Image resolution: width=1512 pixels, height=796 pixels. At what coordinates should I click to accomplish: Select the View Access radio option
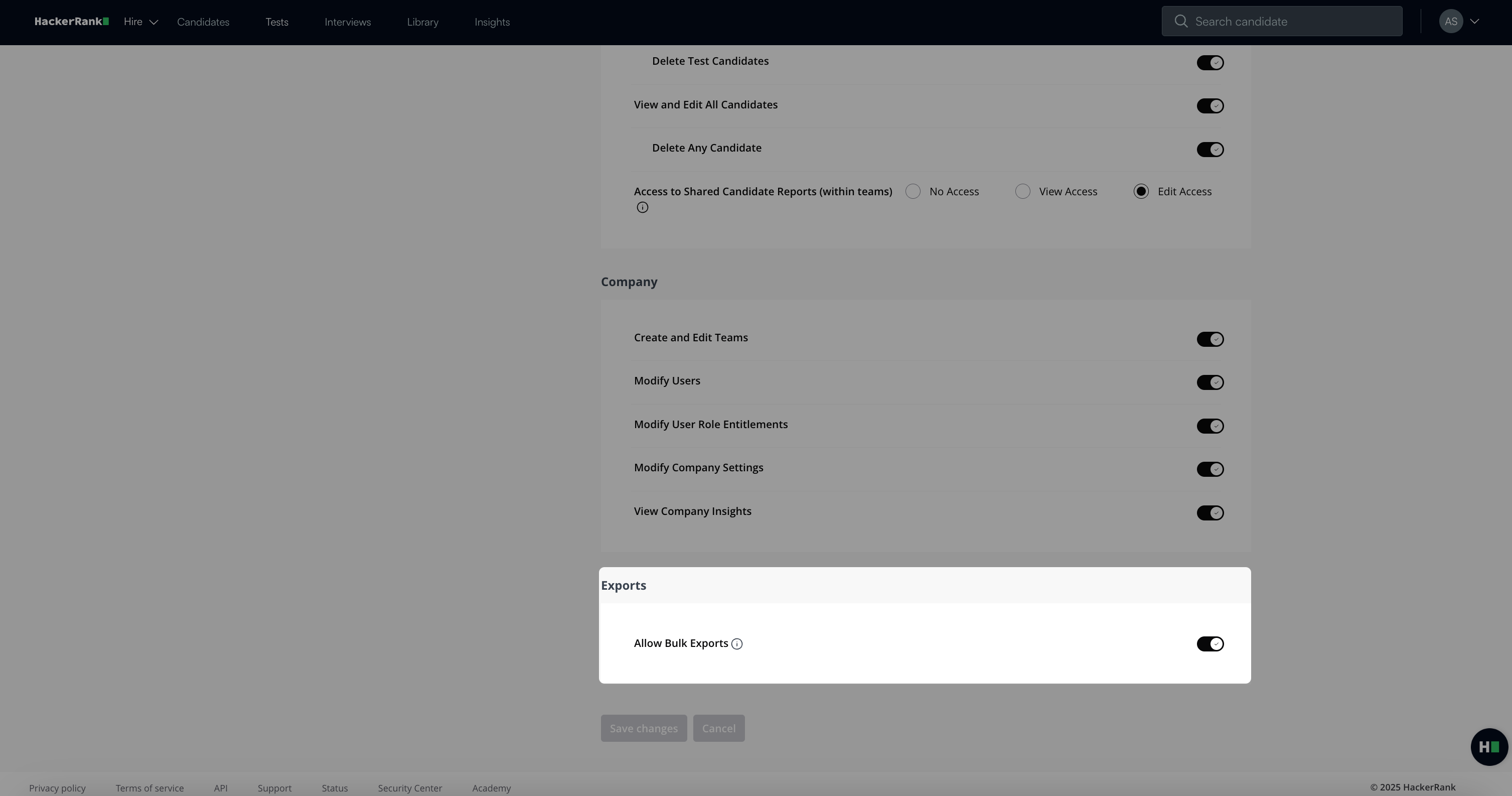click(x=1022, y=191)
